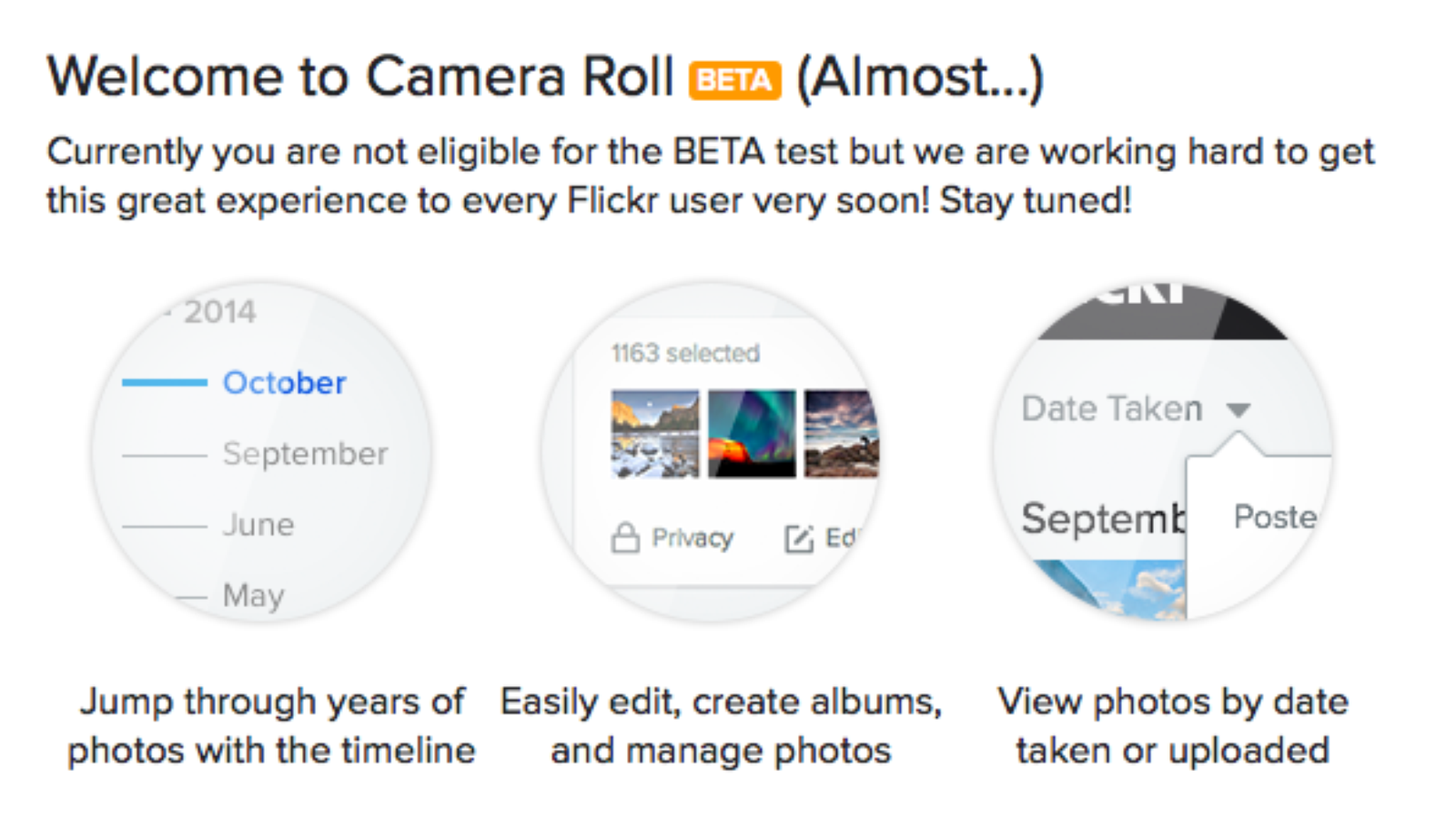Viewport: 1456px width, 819px height.
Task: Click the 2014 year label
Action: point(219,312)
